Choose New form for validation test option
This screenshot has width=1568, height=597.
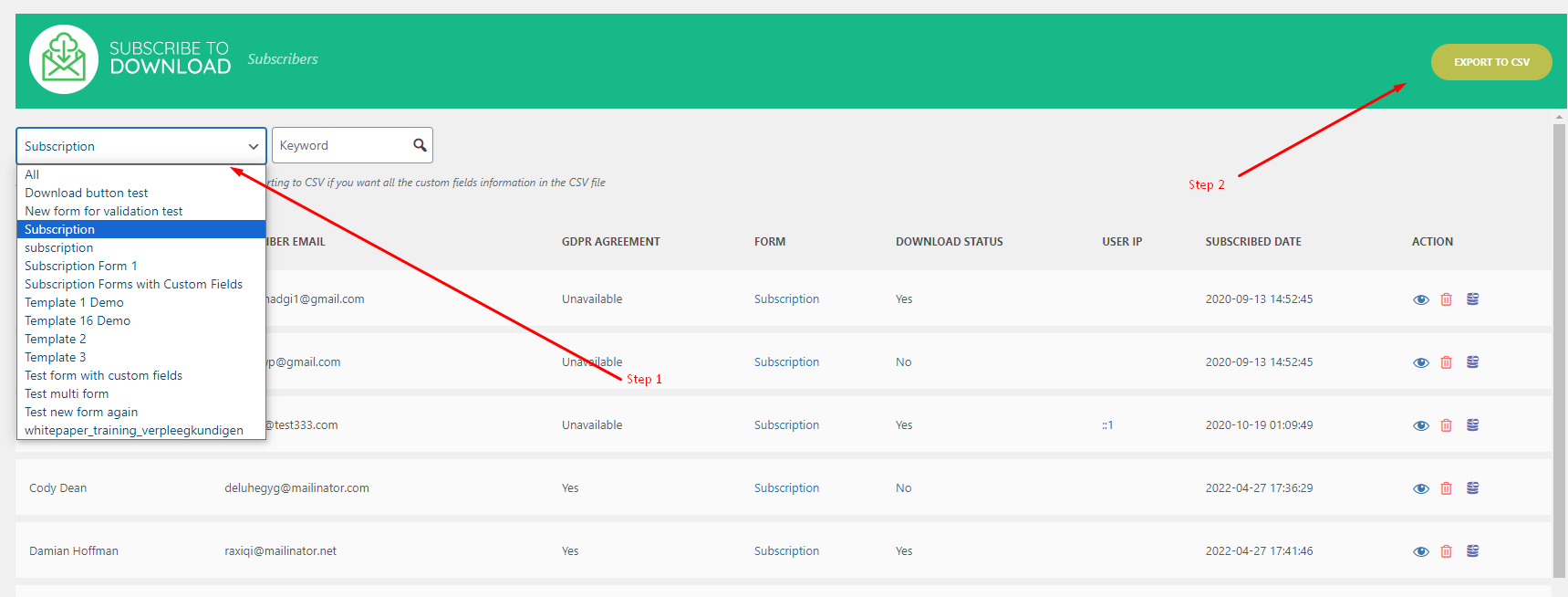pos(141,211)
